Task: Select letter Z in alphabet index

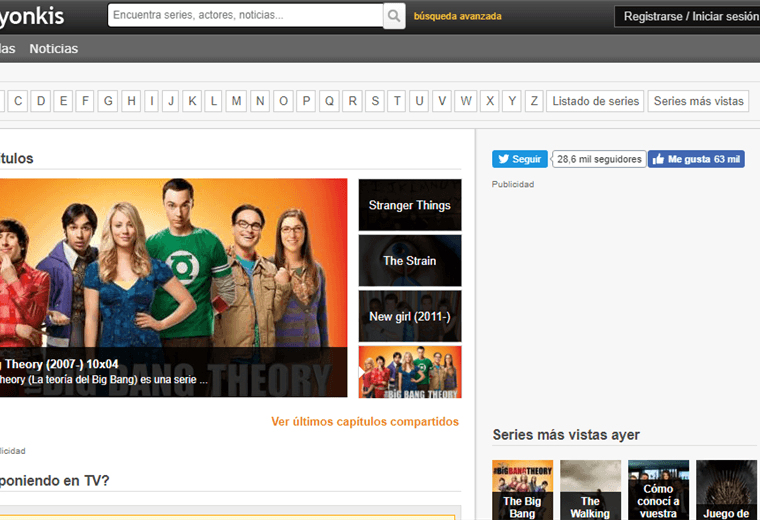Action: (x=535, y=101)
